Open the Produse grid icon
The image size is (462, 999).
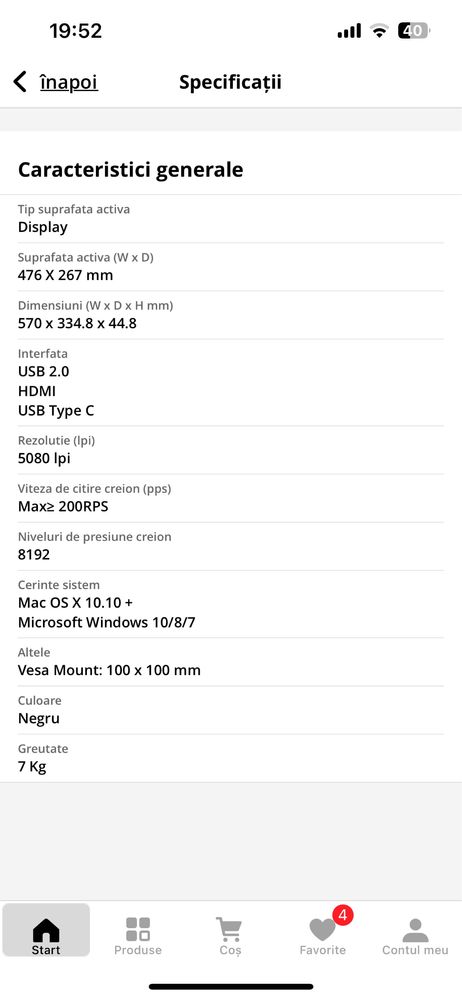(138, 930)
